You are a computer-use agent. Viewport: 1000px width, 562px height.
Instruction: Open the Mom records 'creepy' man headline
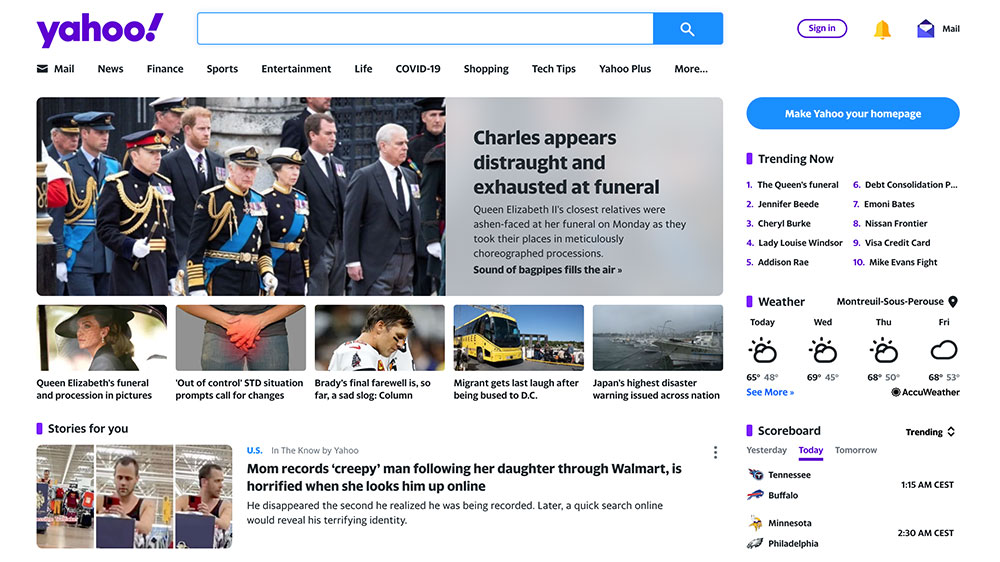coord(464,477)
